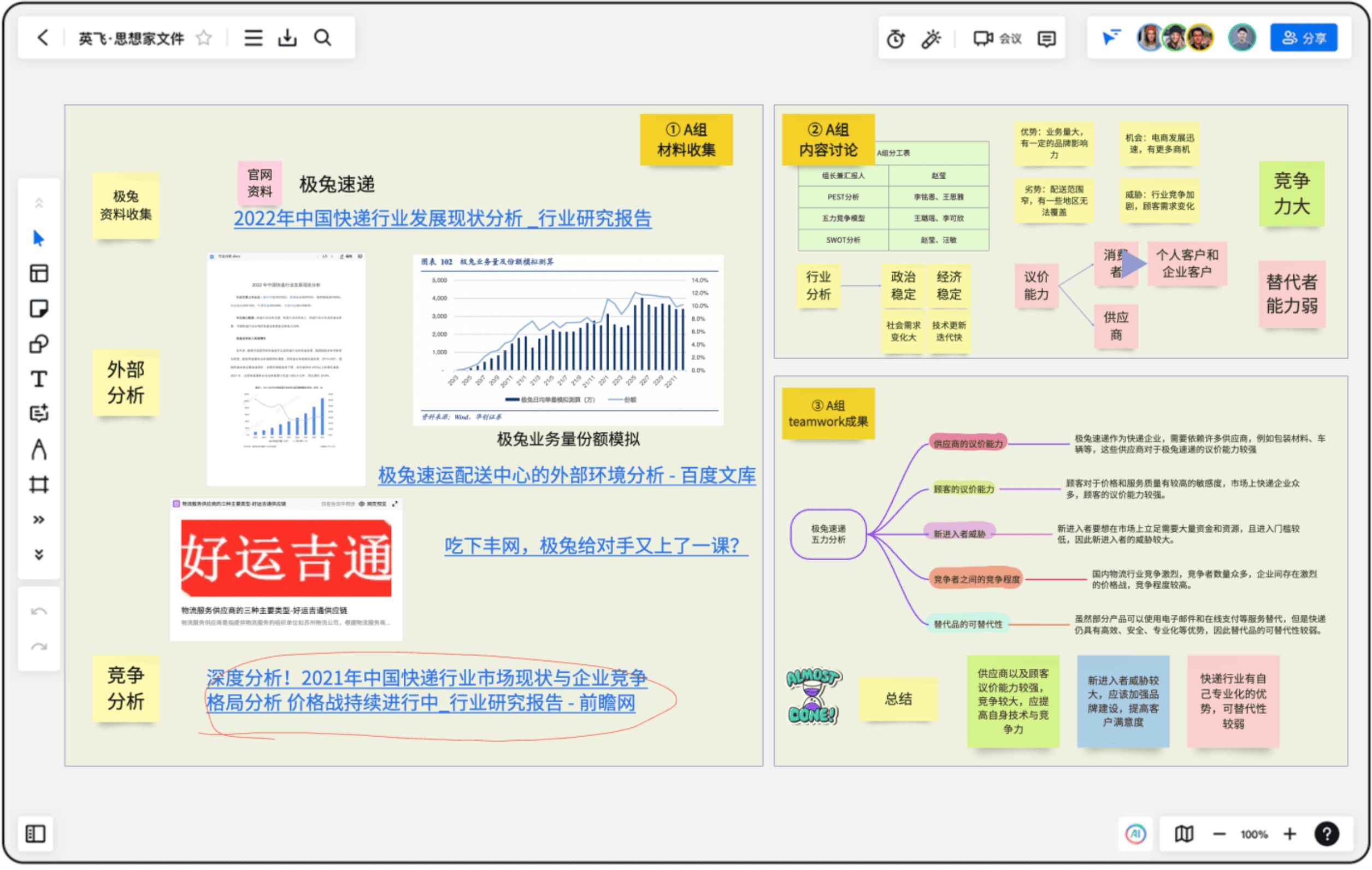Open the comments panel icon
1372x870 pixels.
pyautogui.click(x=1047, y=39)
